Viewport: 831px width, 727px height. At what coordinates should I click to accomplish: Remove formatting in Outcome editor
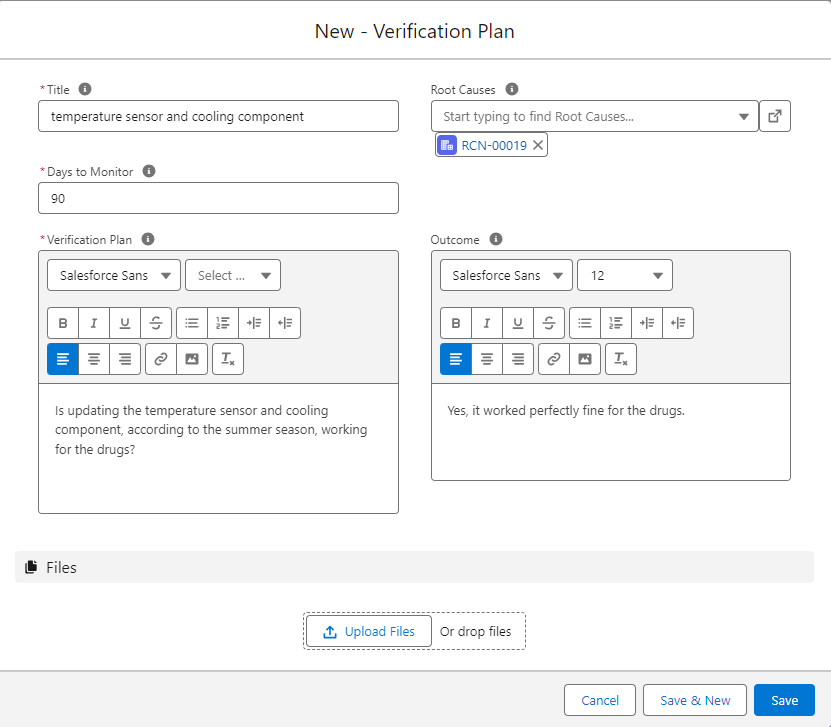(621, 359)
